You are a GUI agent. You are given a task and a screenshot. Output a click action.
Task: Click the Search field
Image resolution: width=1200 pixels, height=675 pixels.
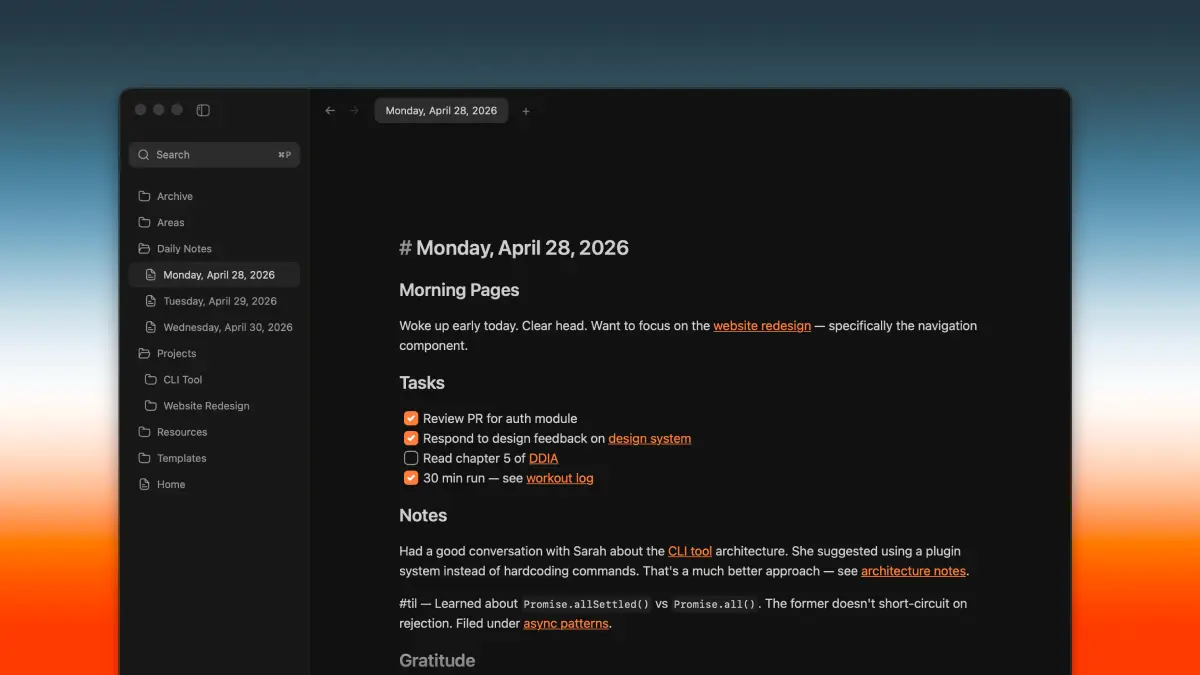tap(214, 155)
